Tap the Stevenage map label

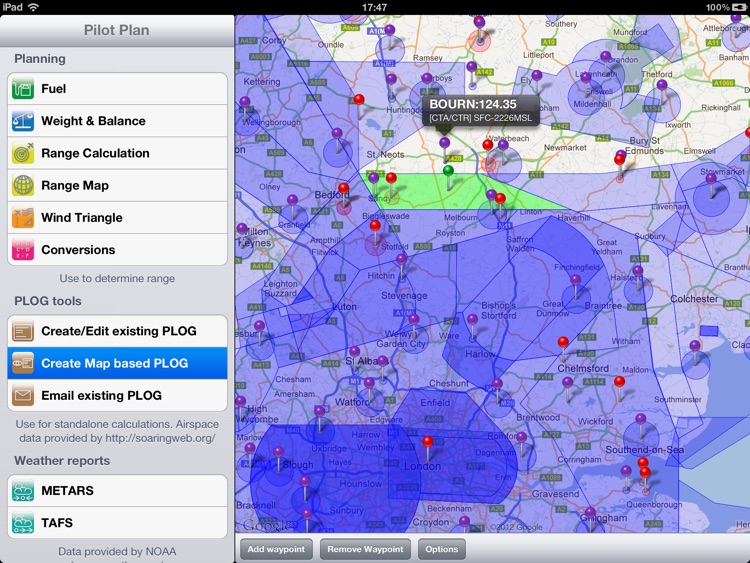pos(404,296)
